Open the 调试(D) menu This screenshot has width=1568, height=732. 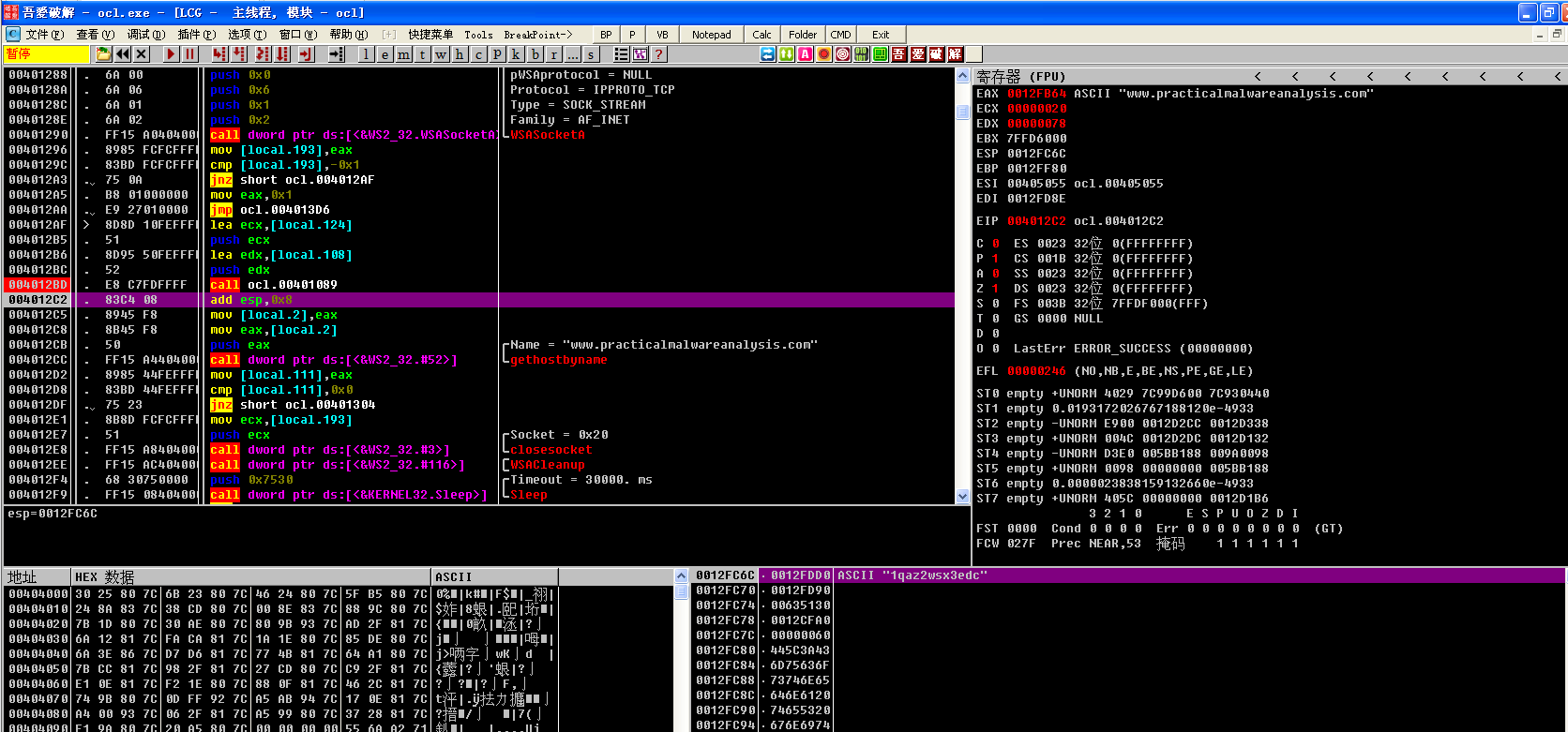coord(146,35)
